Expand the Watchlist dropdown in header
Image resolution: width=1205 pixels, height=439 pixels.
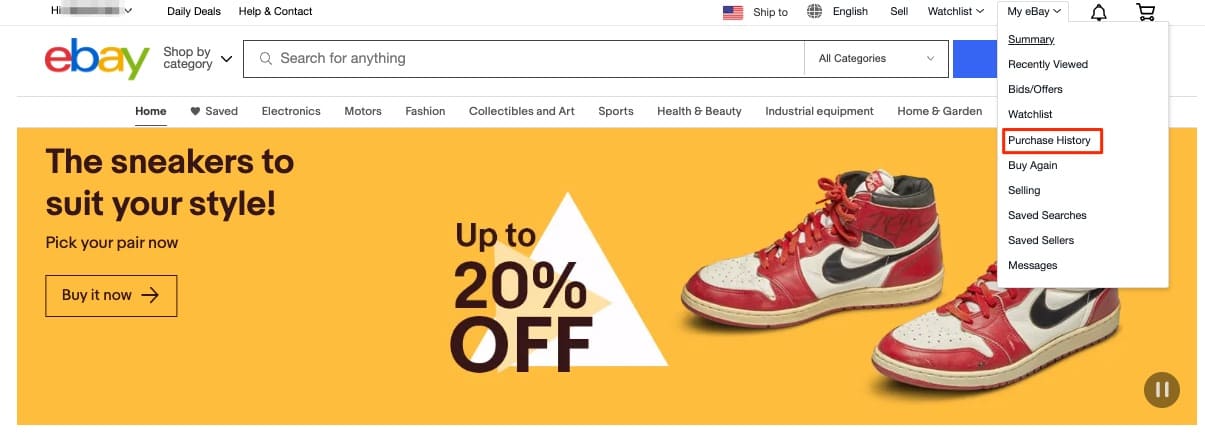click(x=955, y=12)
